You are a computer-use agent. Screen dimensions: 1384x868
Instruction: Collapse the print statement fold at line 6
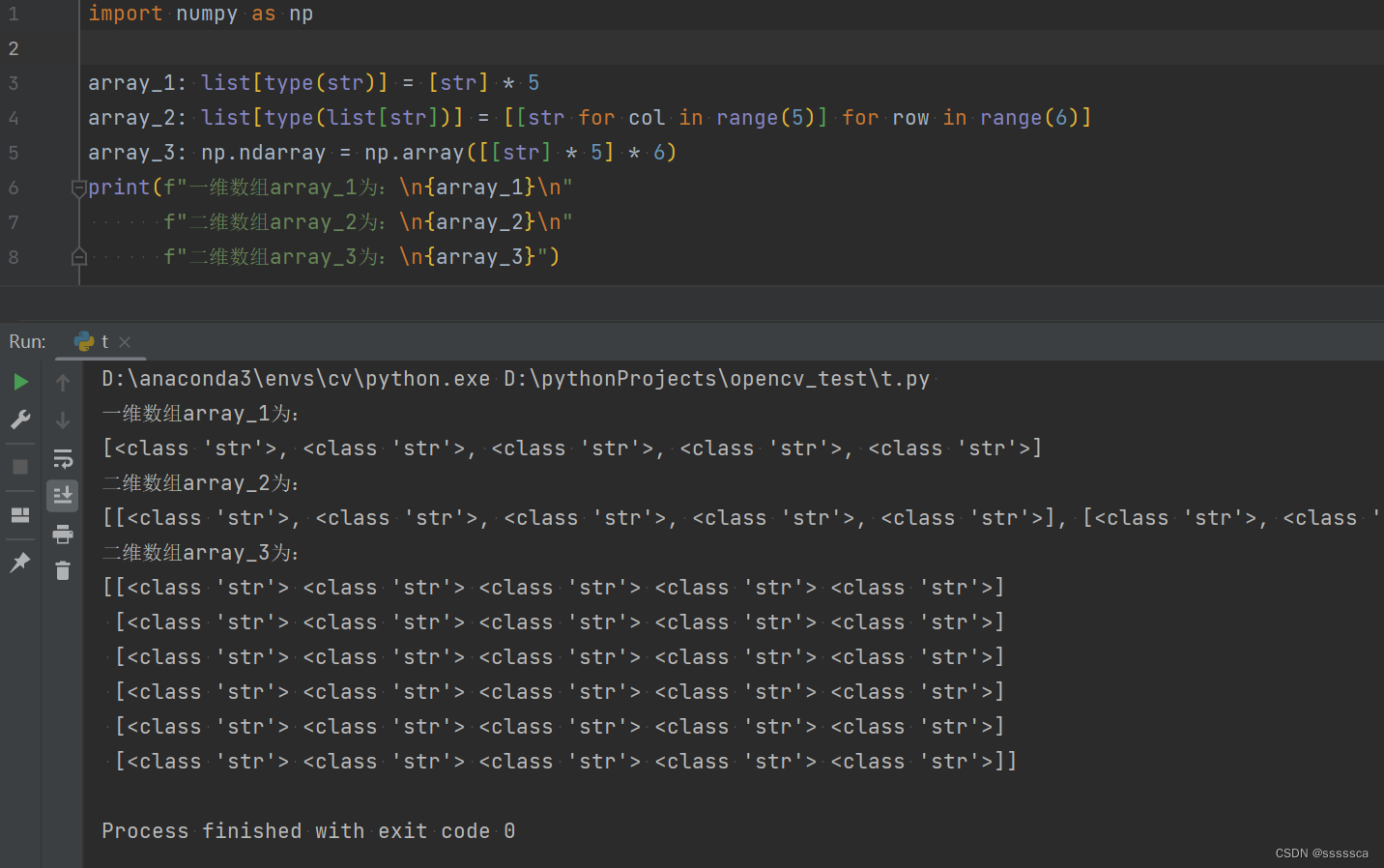pos(79,188)
